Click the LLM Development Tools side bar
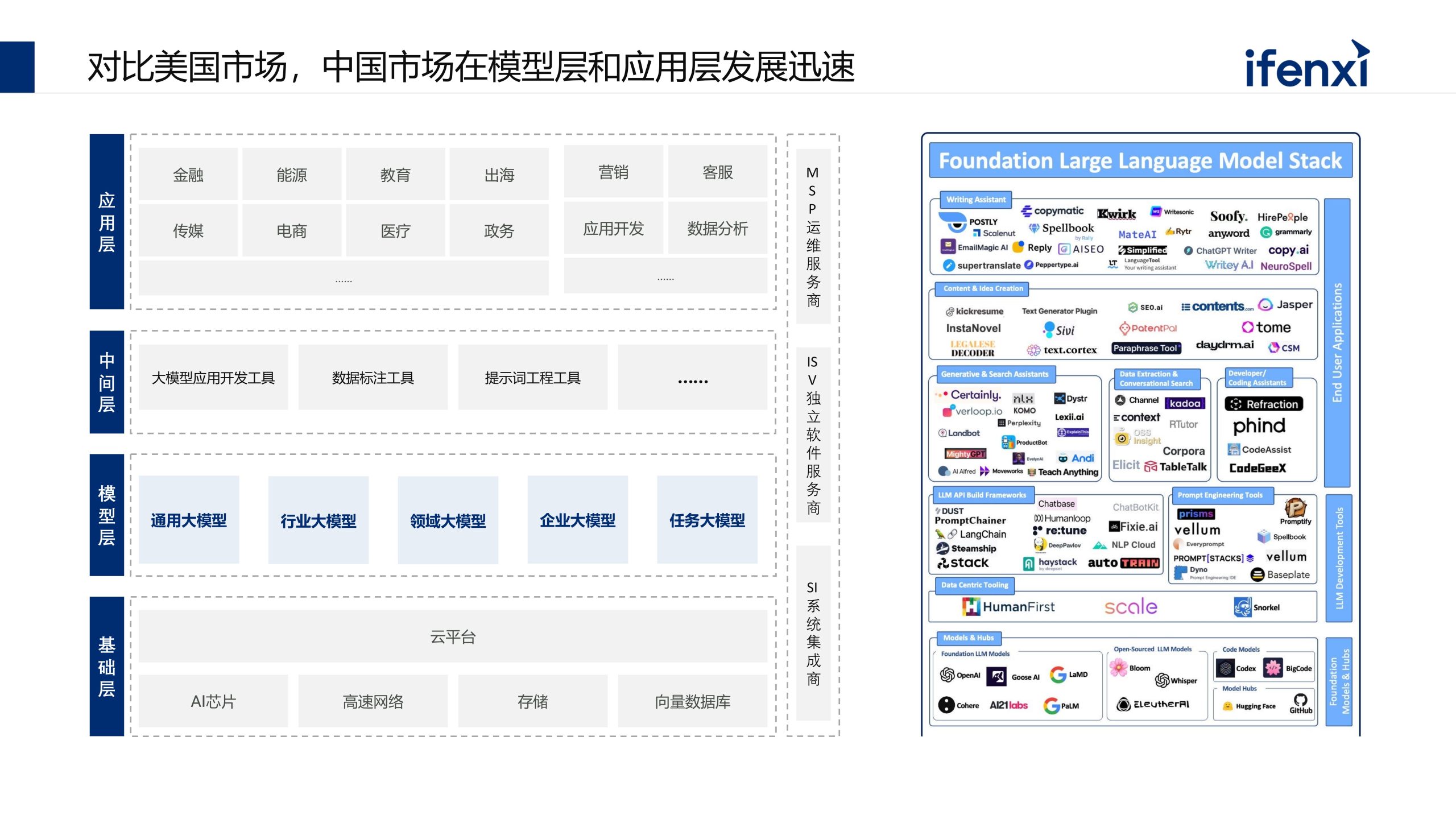The height and width of the screenshot is (819, 1456). pyautogui.click(x=1338, y=558)
